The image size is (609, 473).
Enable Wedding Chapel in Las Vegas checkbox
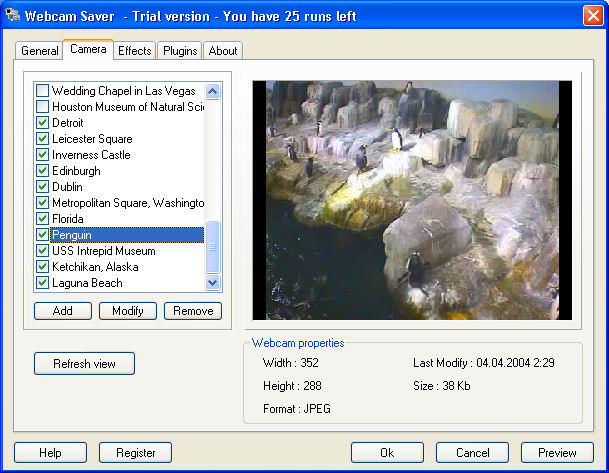point(42,91)
